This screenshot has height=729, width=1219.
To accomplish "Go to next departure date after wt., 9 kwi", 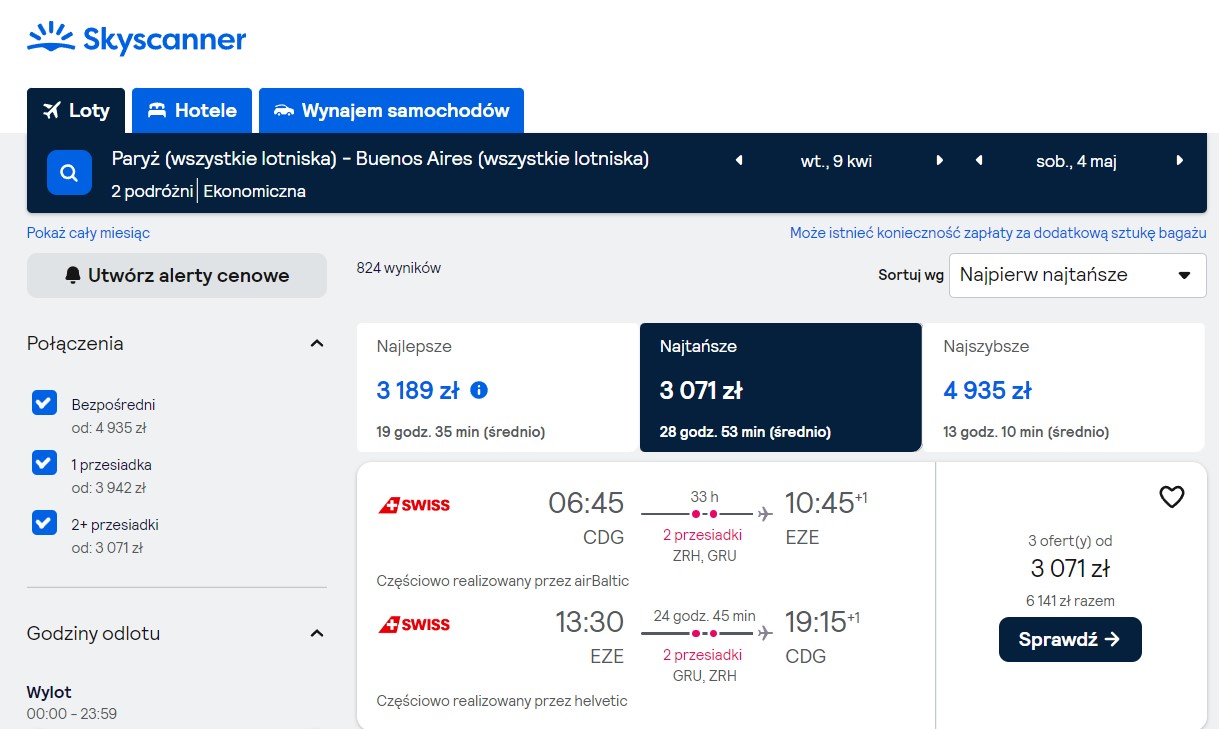I will pyautogui.click(x=939, y=160).
